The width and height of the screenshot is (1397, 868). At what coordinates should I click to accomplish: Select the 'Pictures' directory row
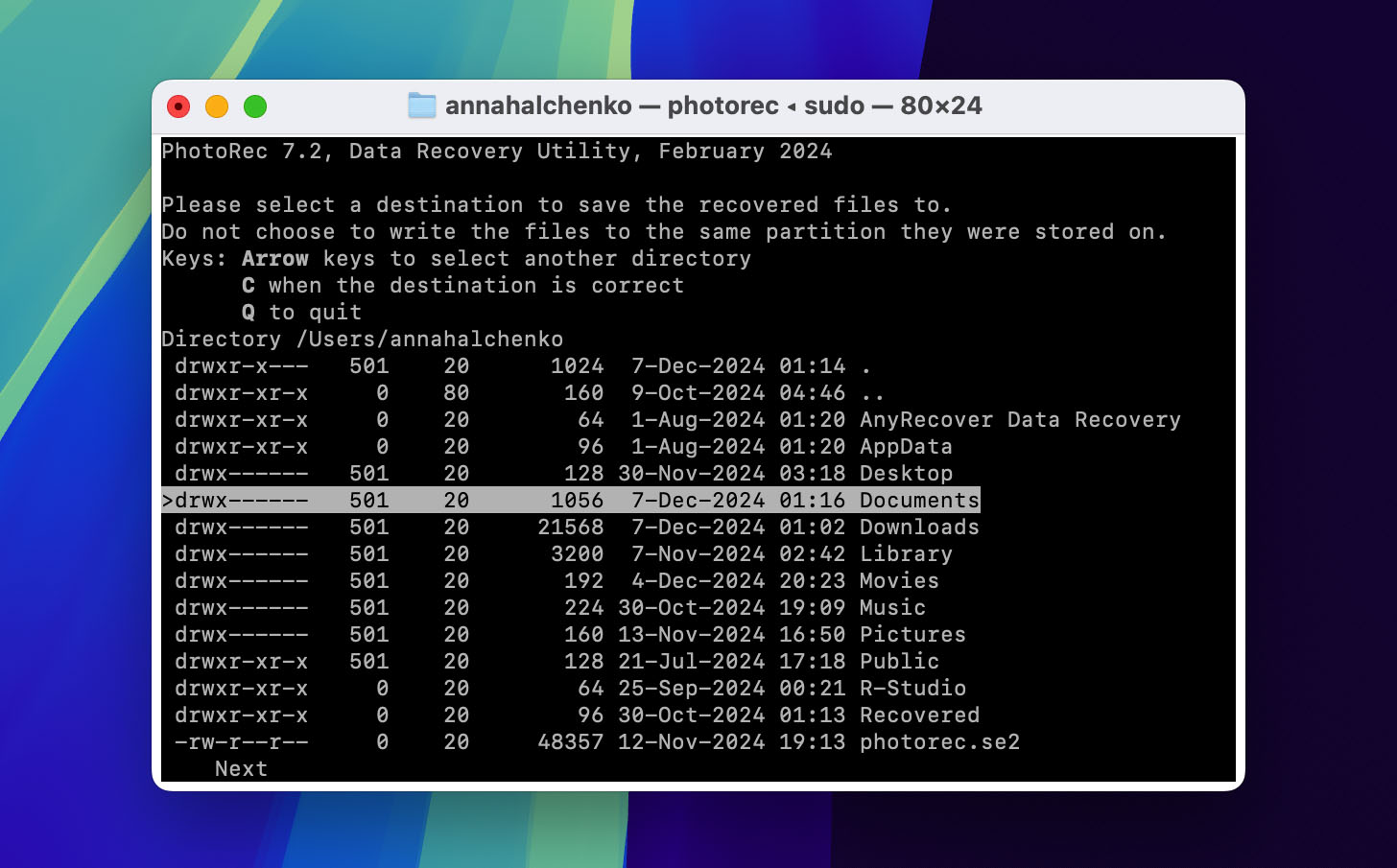pyautogui.click(x=570, y=635)
